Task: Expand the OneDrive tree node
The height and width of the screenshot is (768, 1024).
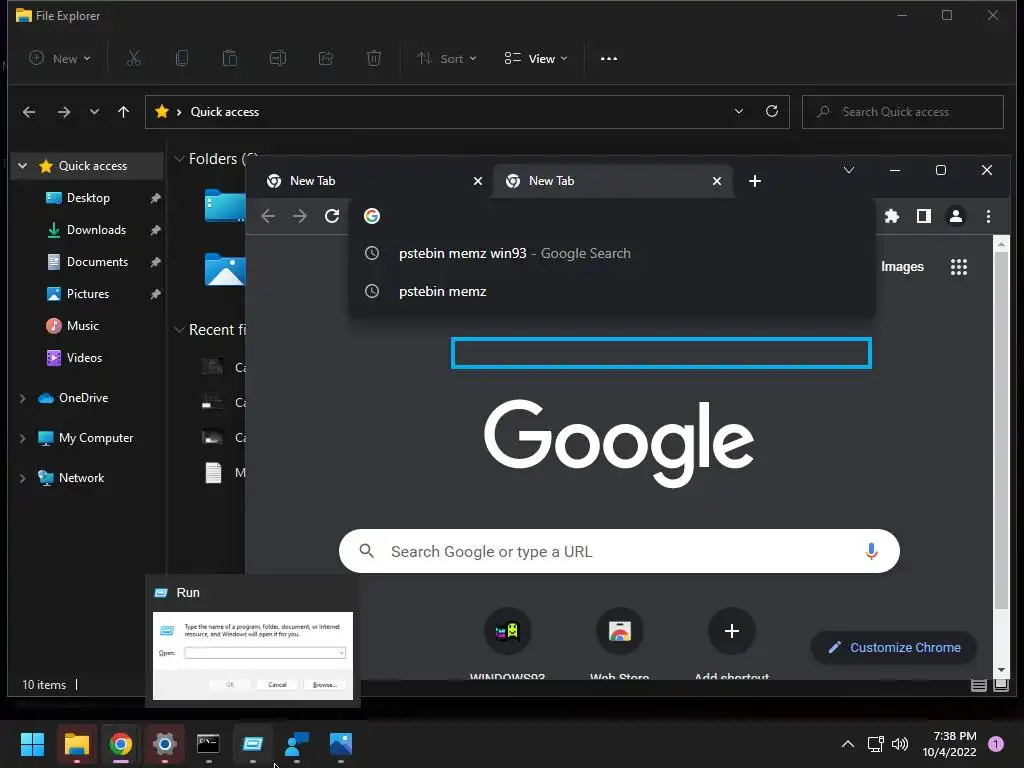Action: click(23, 398)
